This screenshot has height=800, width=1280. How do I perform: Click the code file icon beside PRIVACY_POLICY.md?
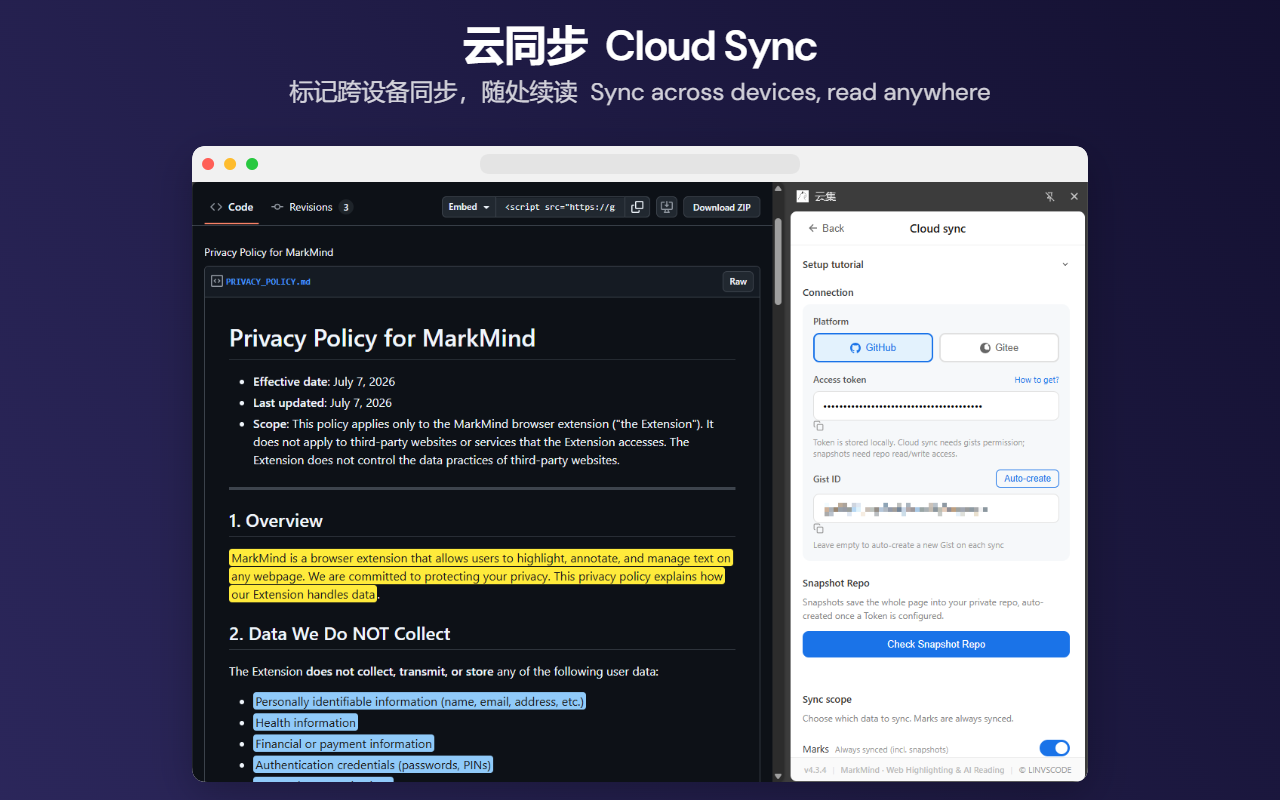216,281
